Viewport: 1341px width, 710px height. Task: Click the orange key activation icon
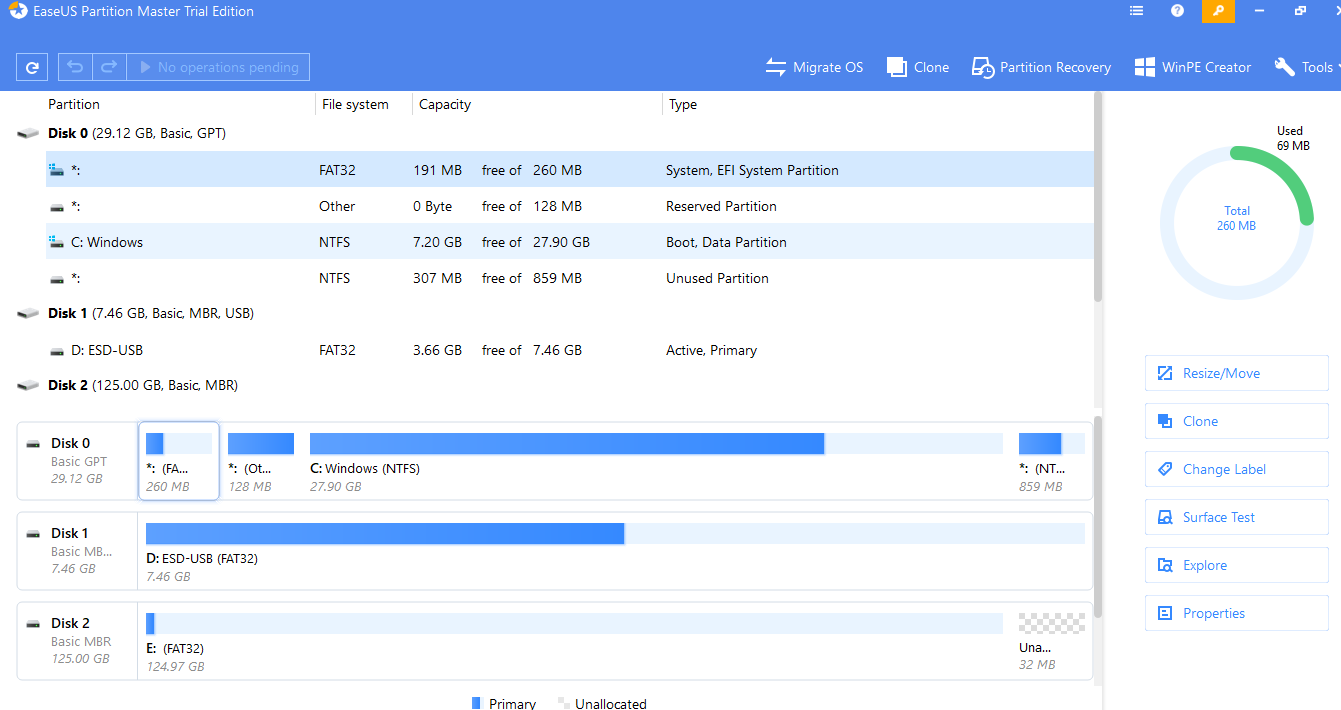pyautogui.click(x=1218, y=11)
